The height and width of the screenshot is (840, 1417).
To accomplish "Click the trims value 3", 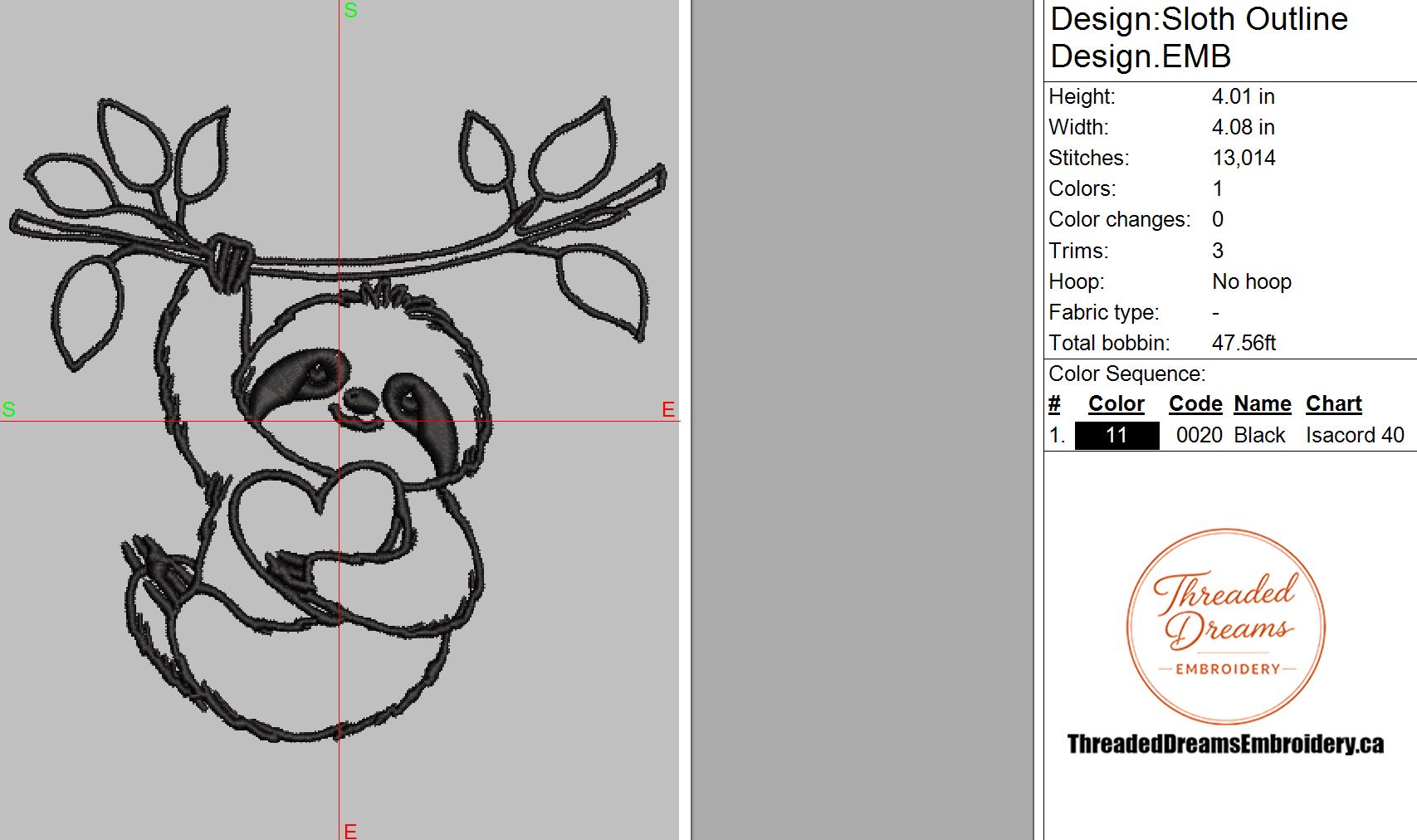I will [1218, 252].
